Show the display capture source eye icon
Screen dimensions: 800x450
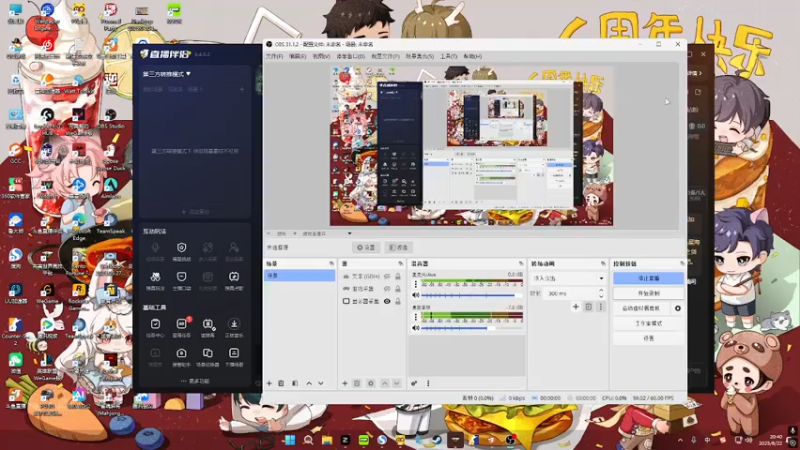(387, 302)
